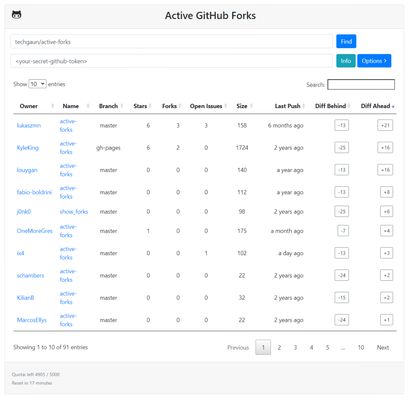This screenshot has height=400, width=408.
Task: Sort by the Stars column header
Action: coord(140,106)
